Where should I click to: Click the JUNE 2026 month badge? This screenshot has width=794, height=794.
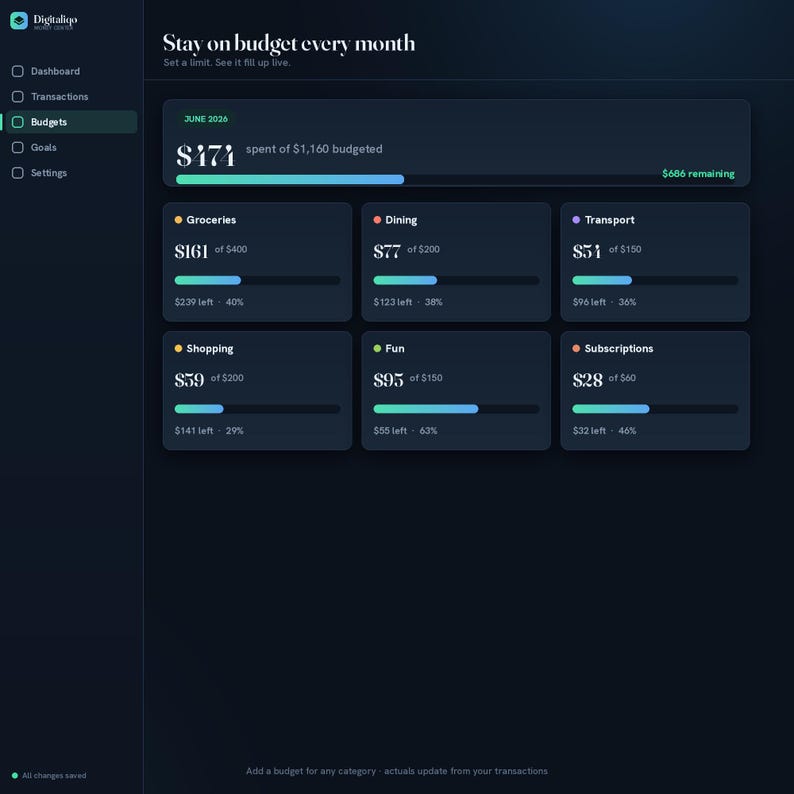coord(206,119)
